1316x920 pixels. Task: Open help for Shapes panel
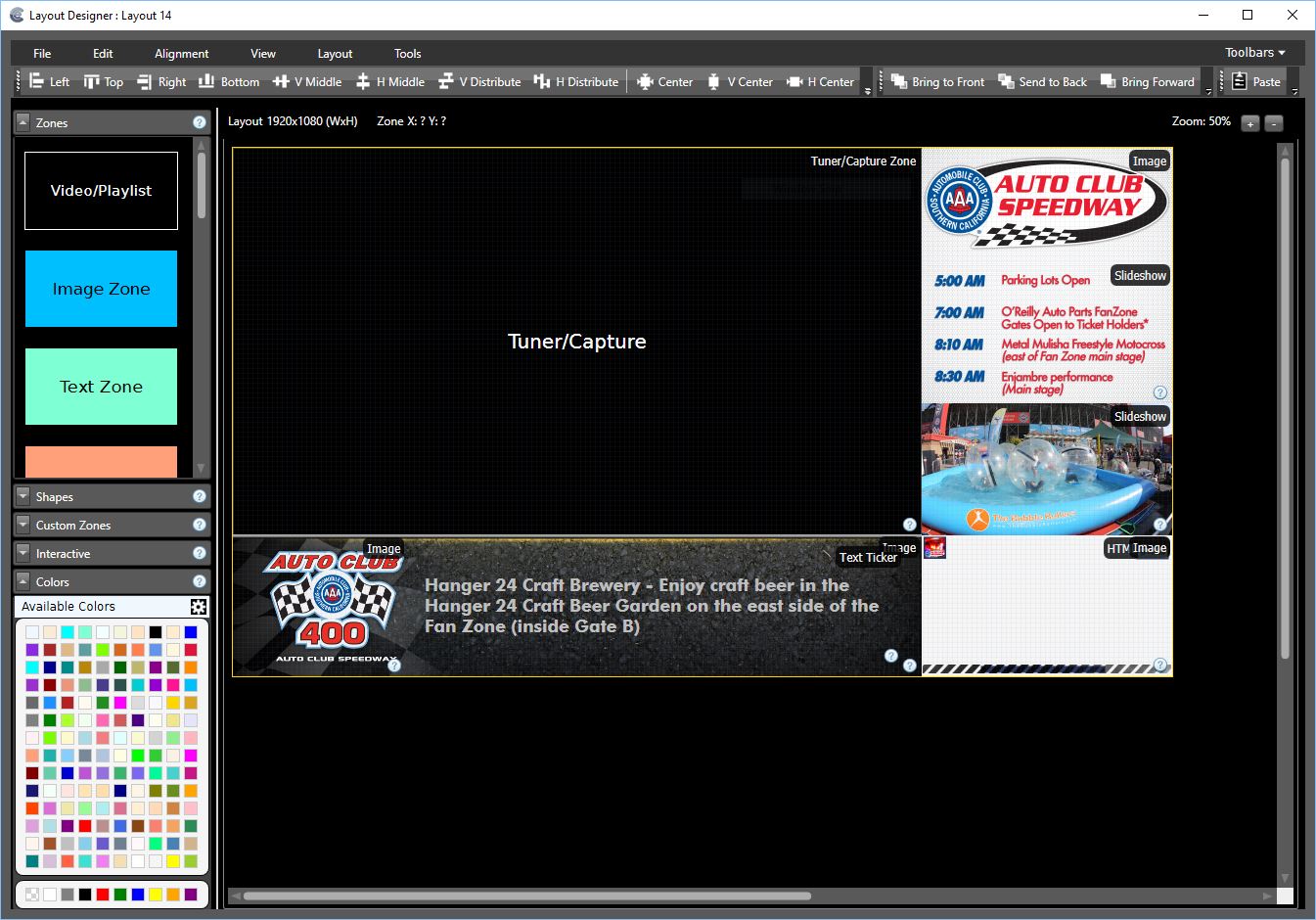coord(200,496)
